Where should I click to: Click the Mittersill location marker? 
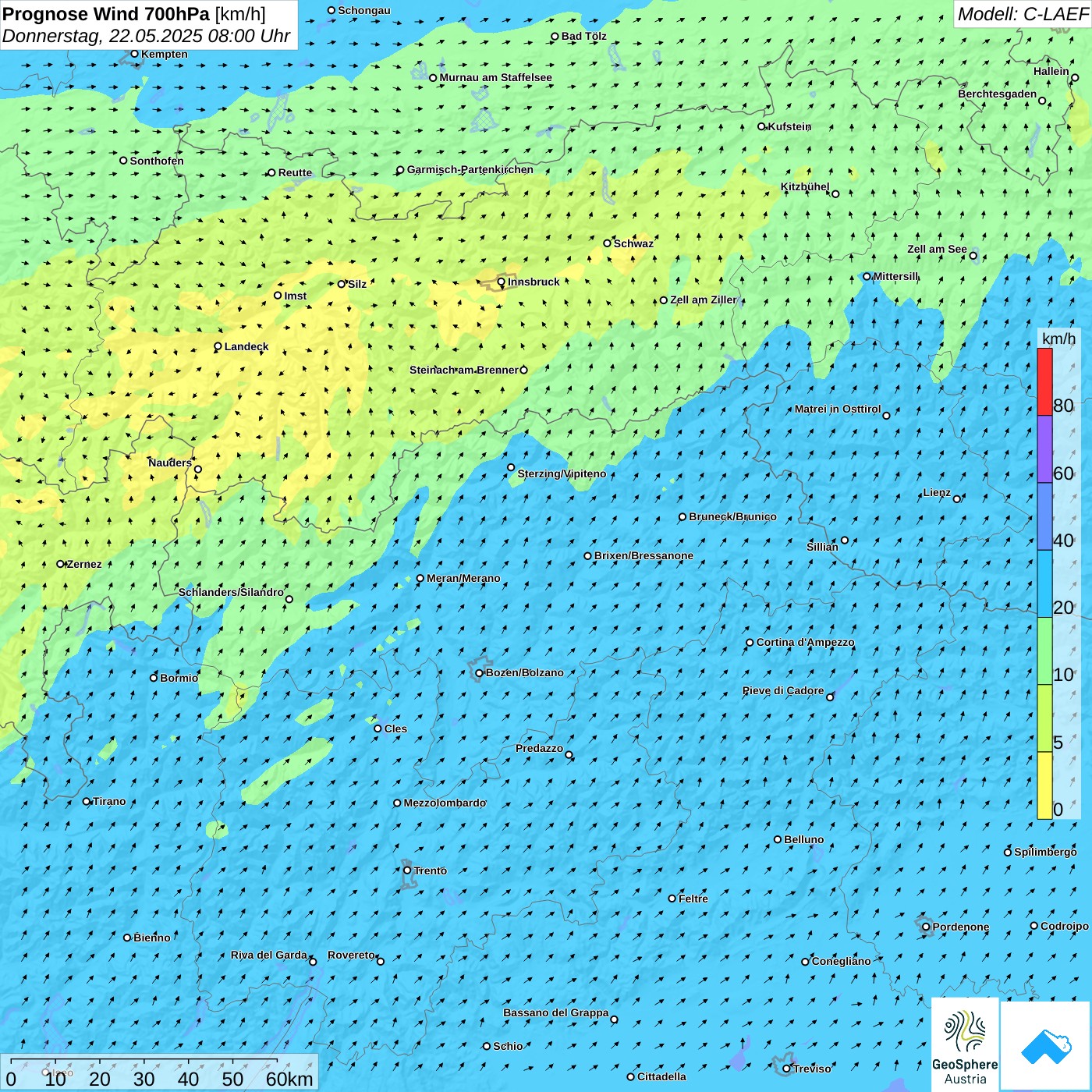[867, 276]
